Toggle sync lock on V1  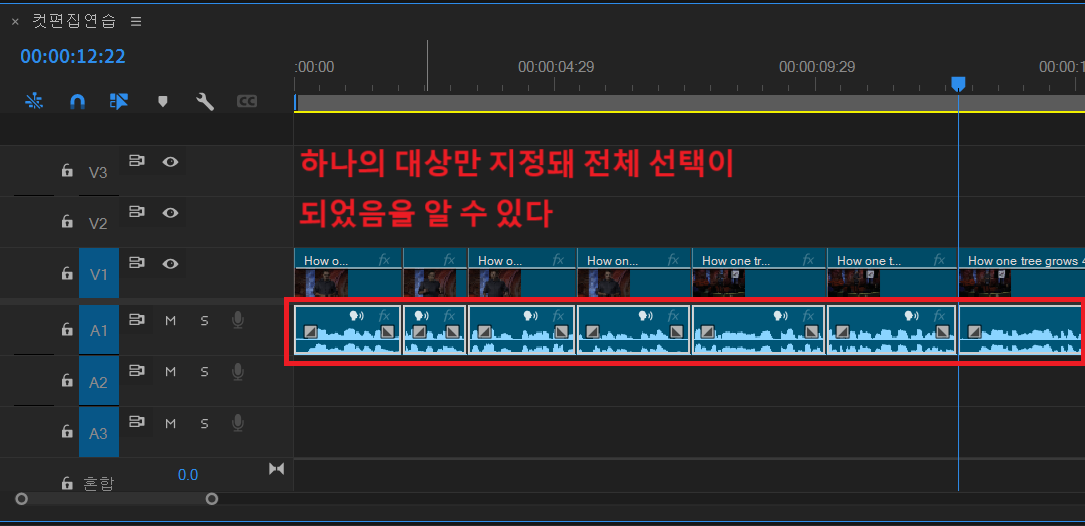pos(137,264)
